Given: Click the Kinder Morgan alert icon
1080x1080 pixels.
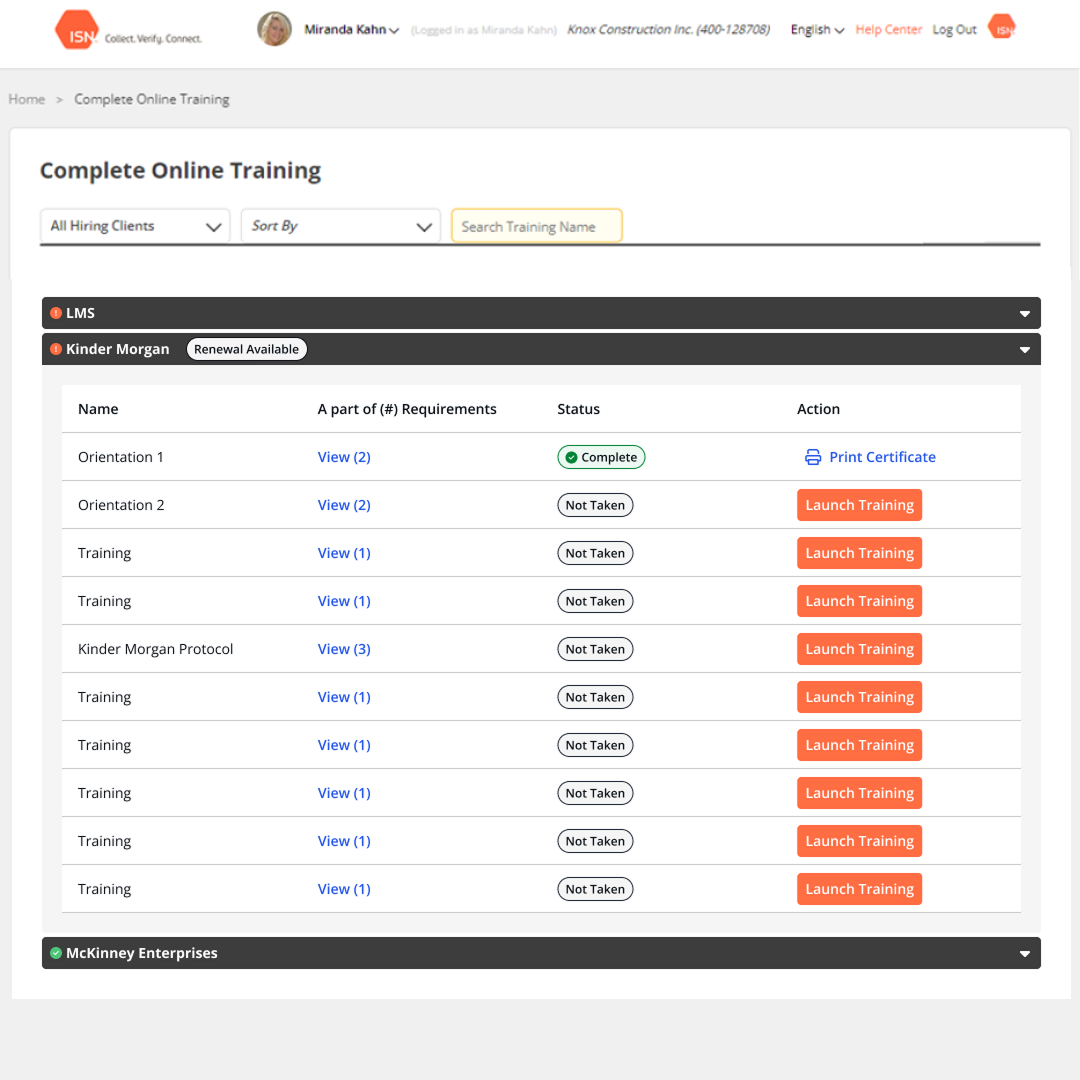Looking at the screenshot, I should point(56,349).
